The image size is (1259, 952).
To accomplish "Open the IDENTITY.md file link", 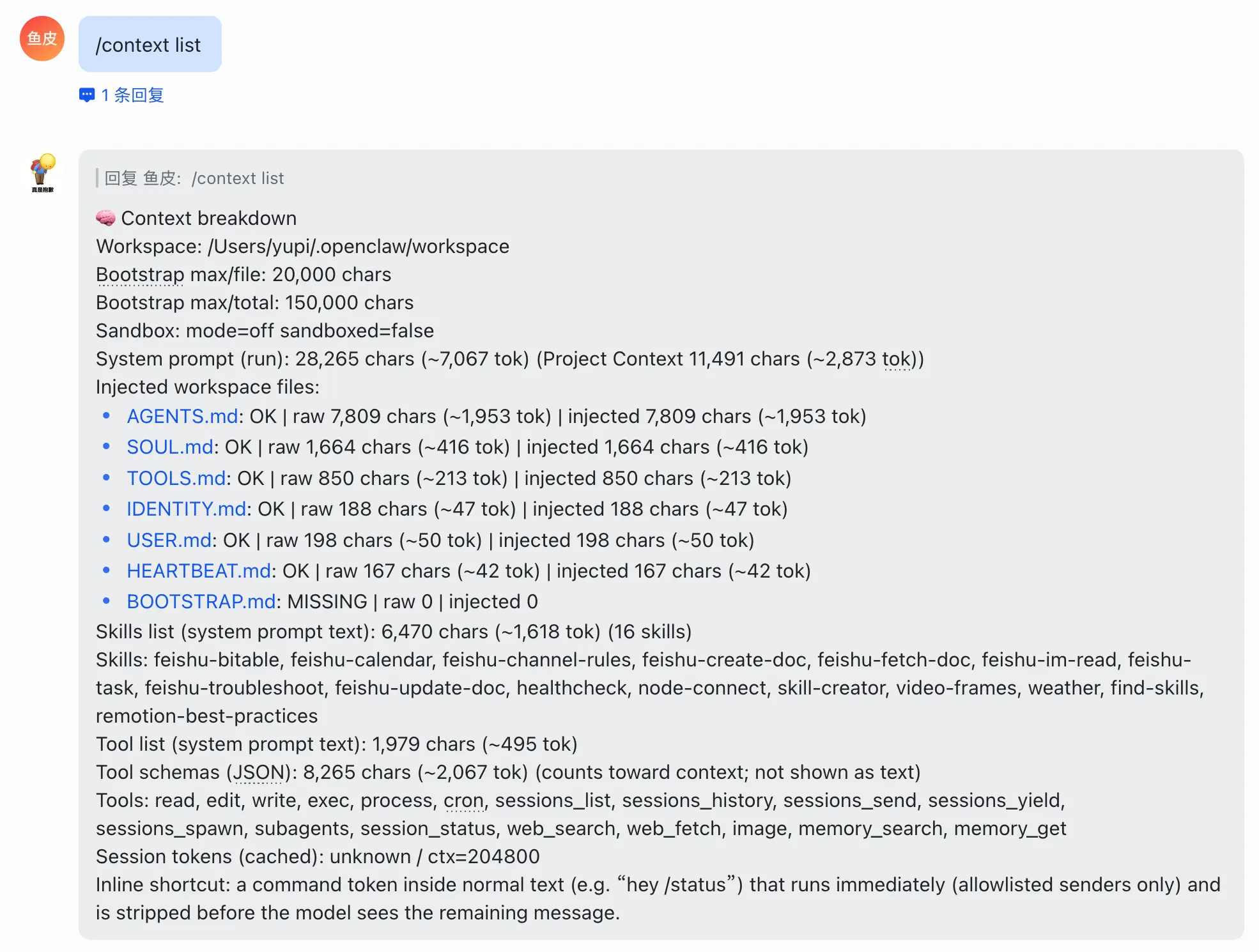I will (186, 509).
